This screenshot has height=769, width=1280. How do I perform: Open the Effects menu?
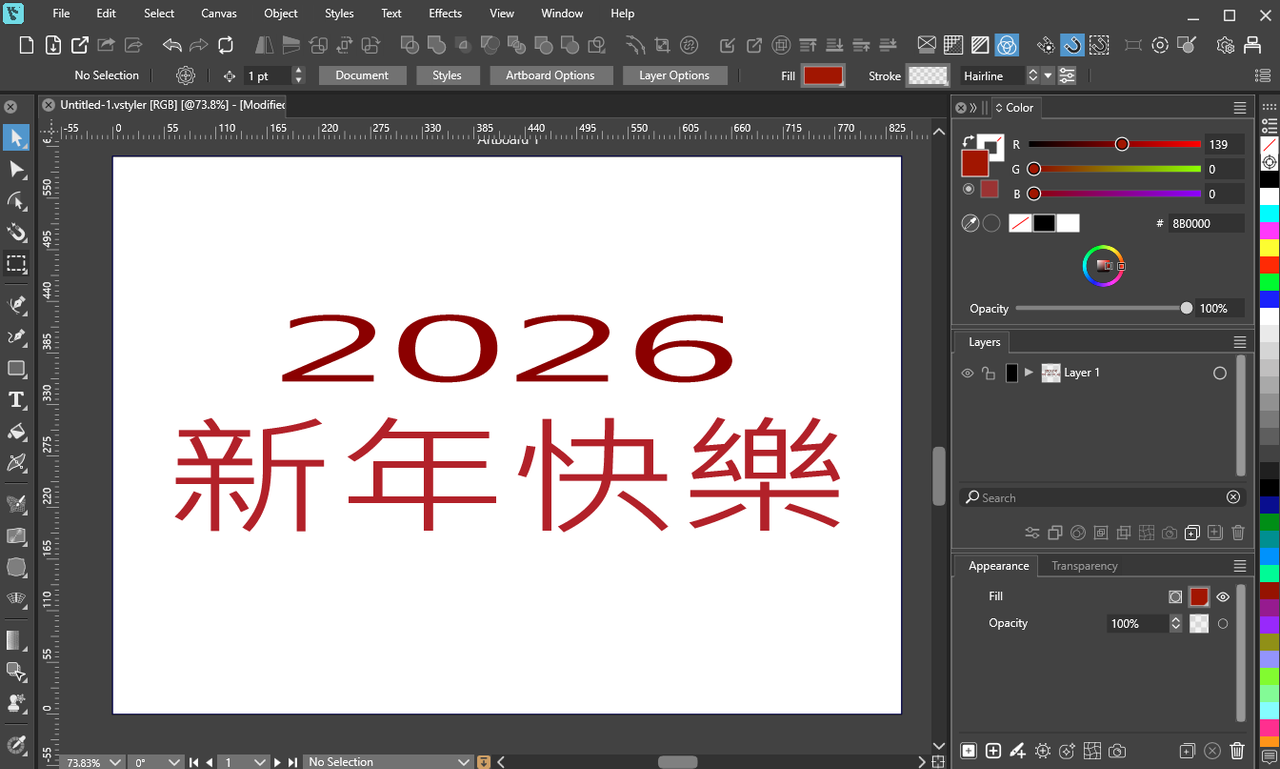444,13
